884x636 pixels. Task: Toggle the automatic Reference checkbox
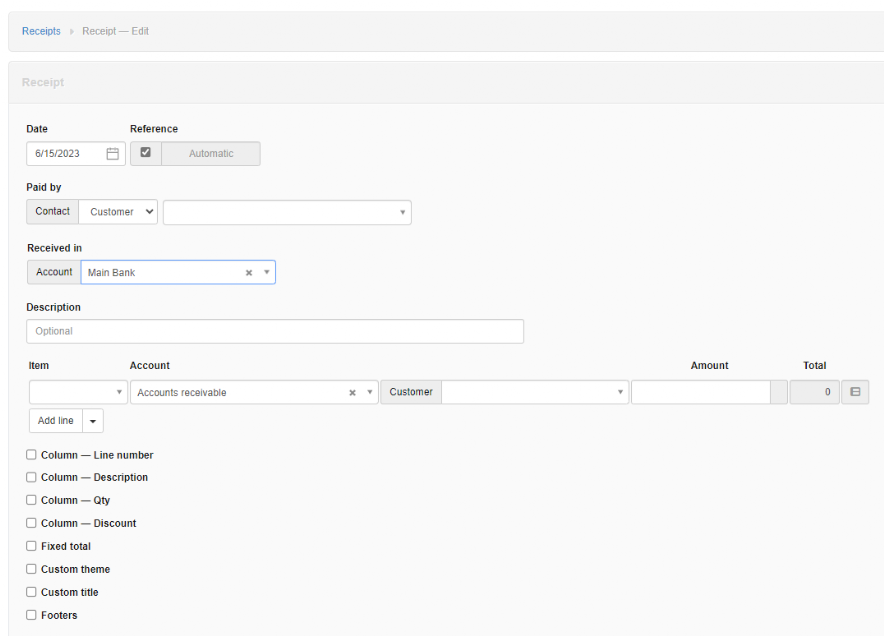point(145,153)
